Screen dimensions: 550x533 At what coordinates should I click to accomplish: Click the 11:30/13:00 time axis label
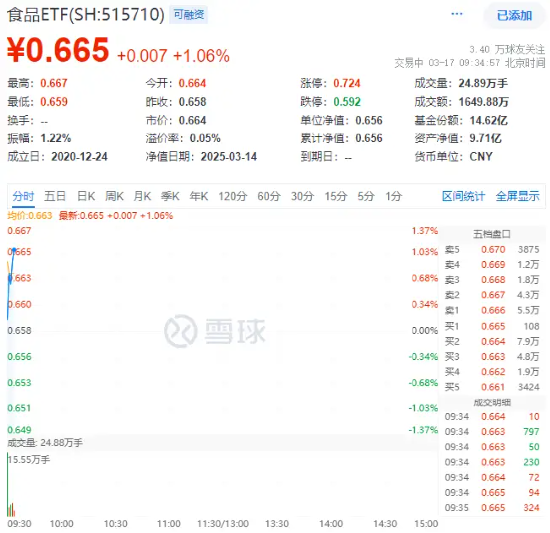tap(223, 524)
